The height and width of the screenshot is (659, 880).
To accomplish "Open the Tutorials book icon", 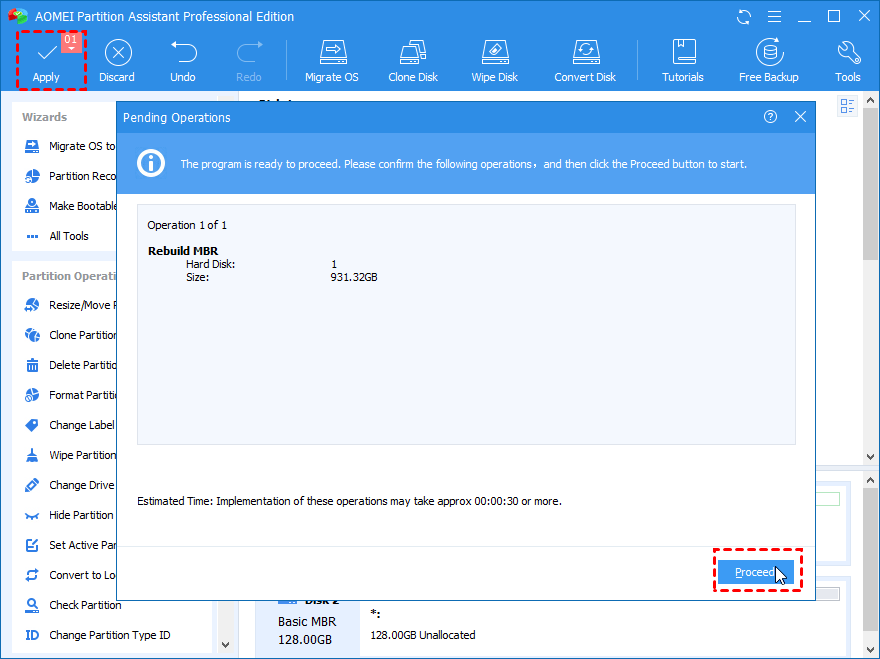I will click(x=683, y=53).
